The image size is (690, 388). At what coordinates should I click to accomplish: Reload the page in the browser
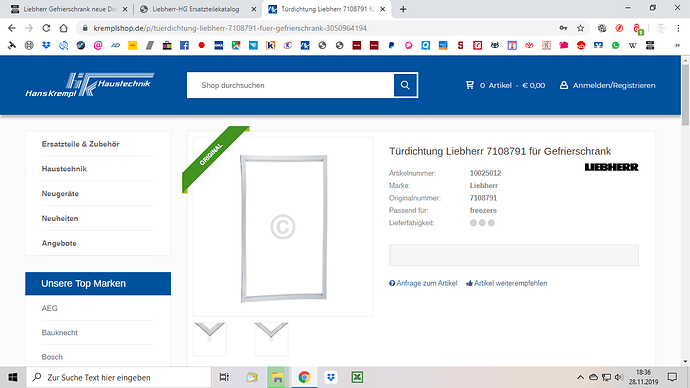pos(46,28)
